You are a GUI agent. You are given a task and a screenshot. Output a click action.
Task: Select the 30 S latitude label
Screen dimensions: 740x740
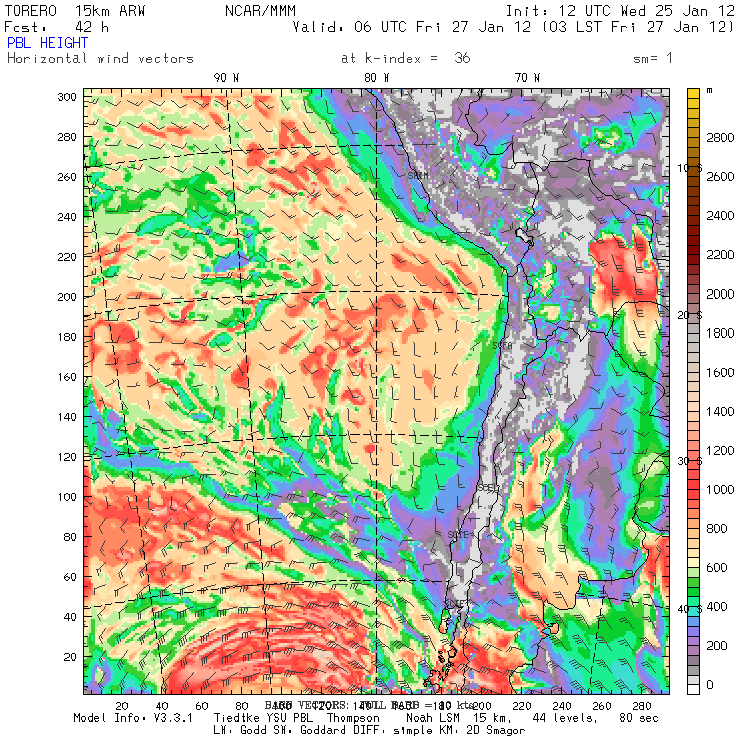(x=690, y=461)
